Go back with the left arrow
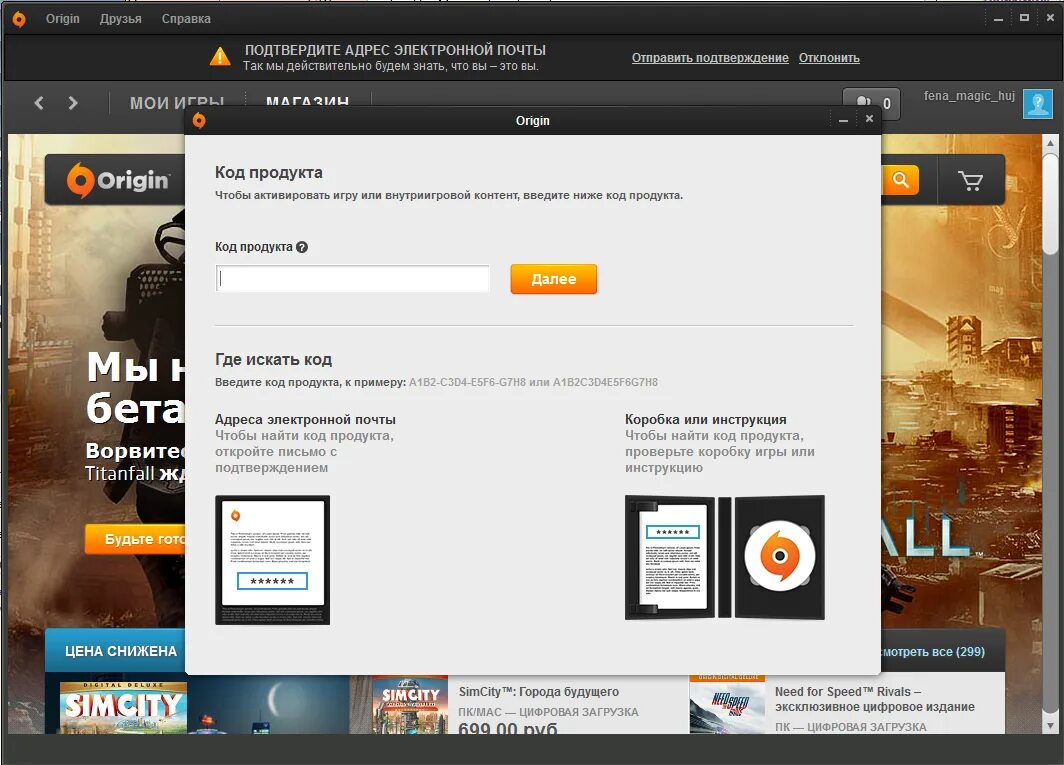The width and height of the screenshot is (1064, 765). coord(39,103)
